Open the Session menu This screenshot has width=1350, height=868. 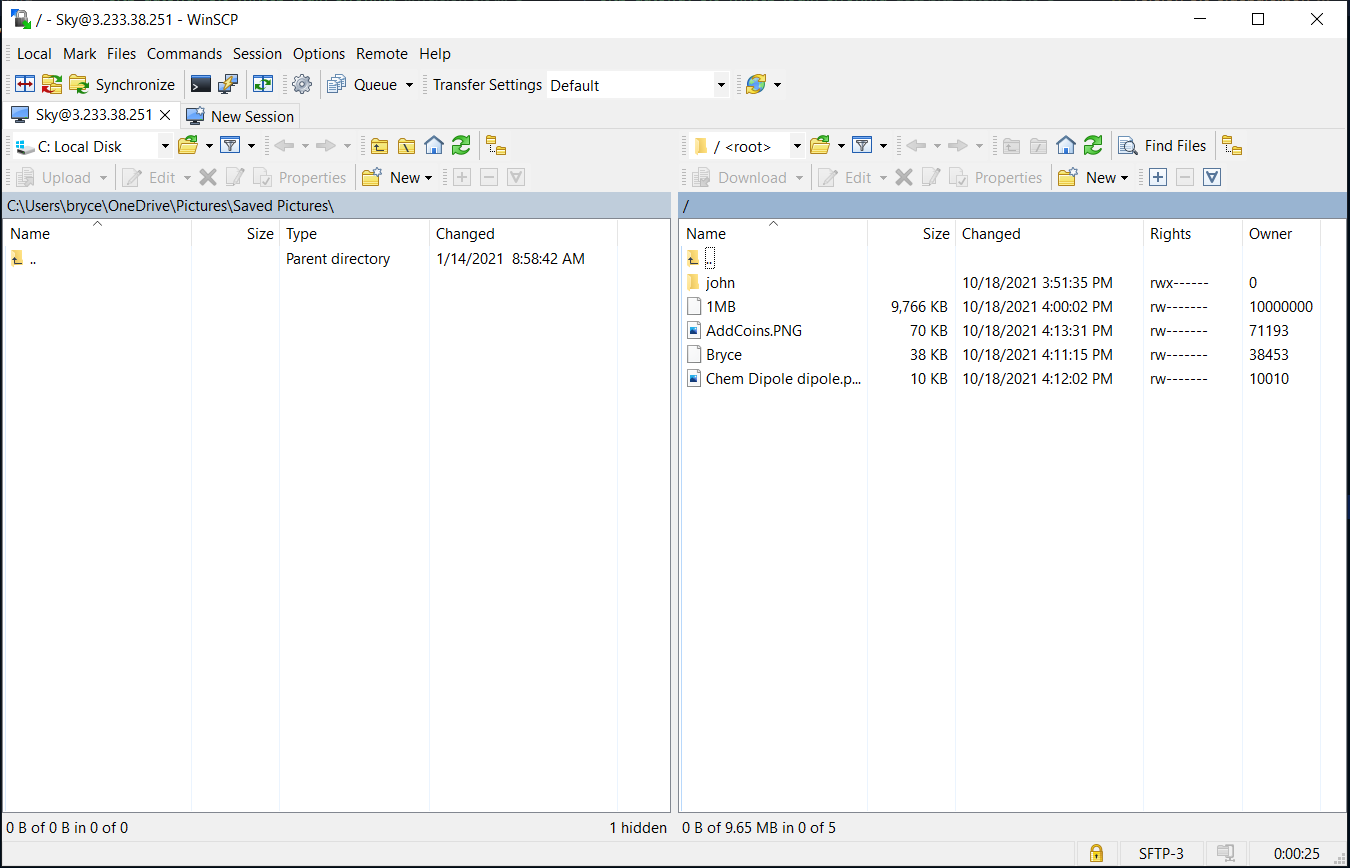(258, 54)
